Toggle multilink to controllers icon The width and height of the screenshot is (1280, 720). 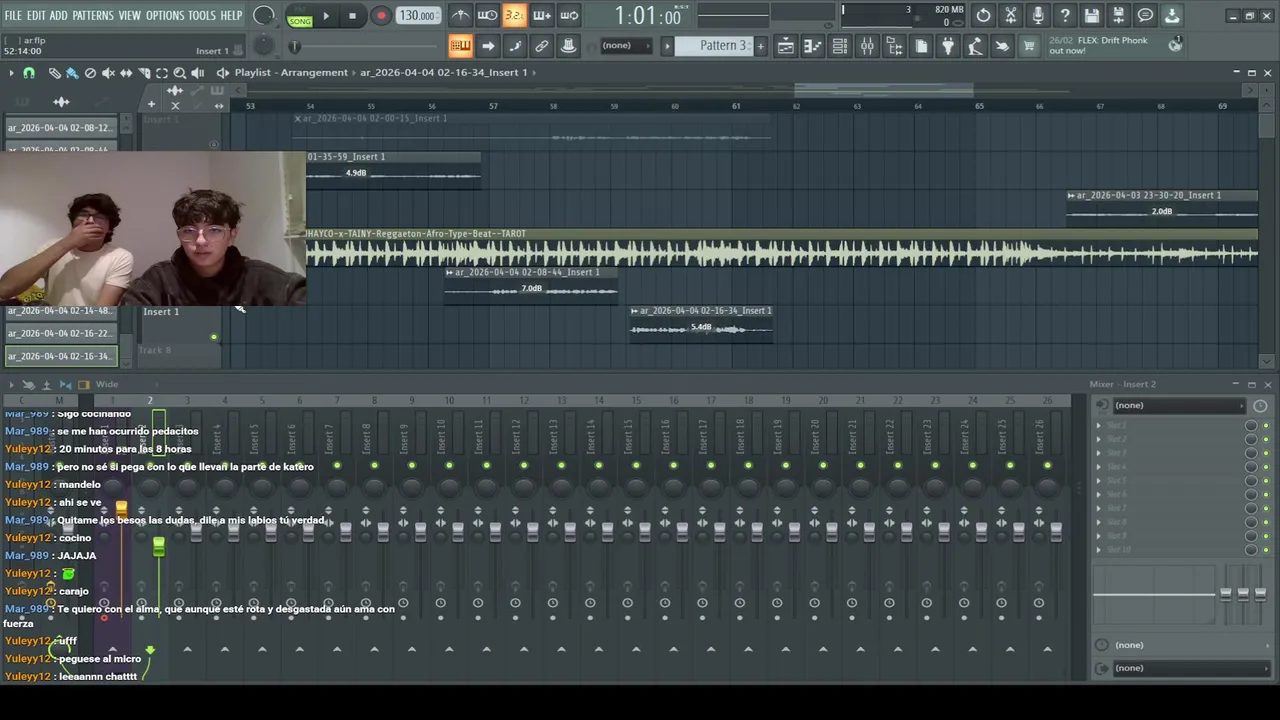541,46
